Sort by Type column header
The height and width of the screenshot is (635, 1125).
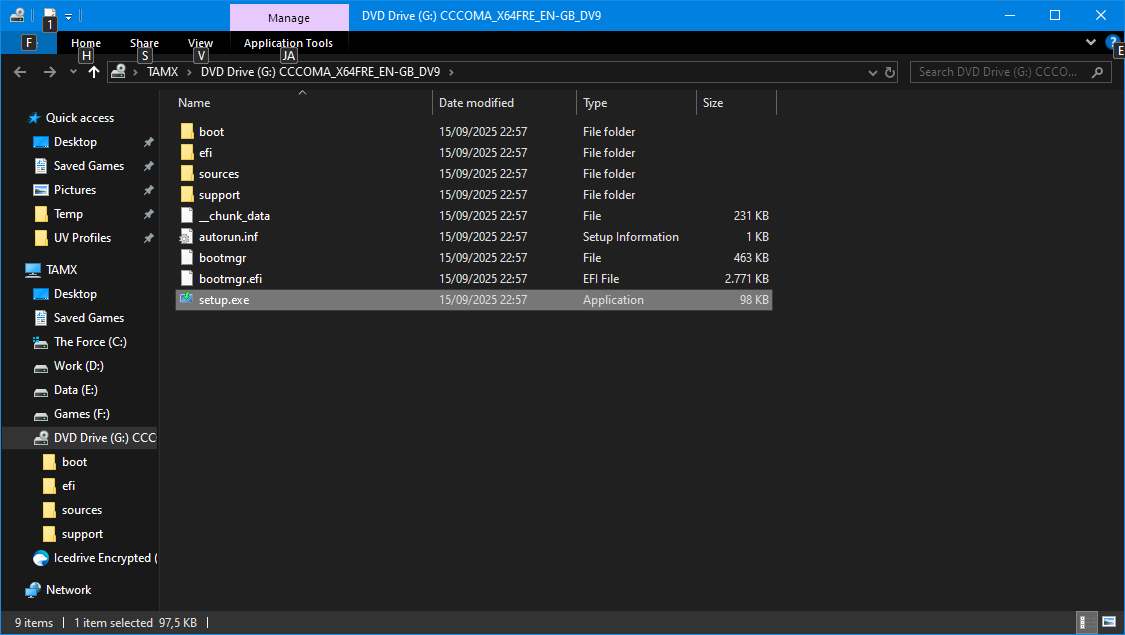636,103
